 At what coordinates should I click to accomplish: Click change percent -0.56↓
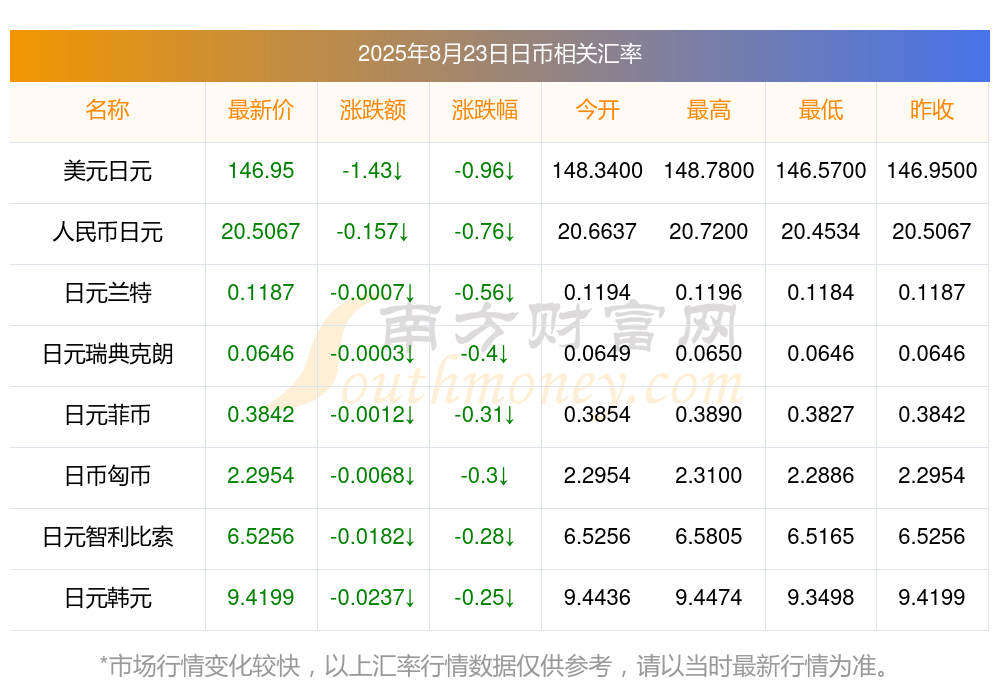point(485,292)
